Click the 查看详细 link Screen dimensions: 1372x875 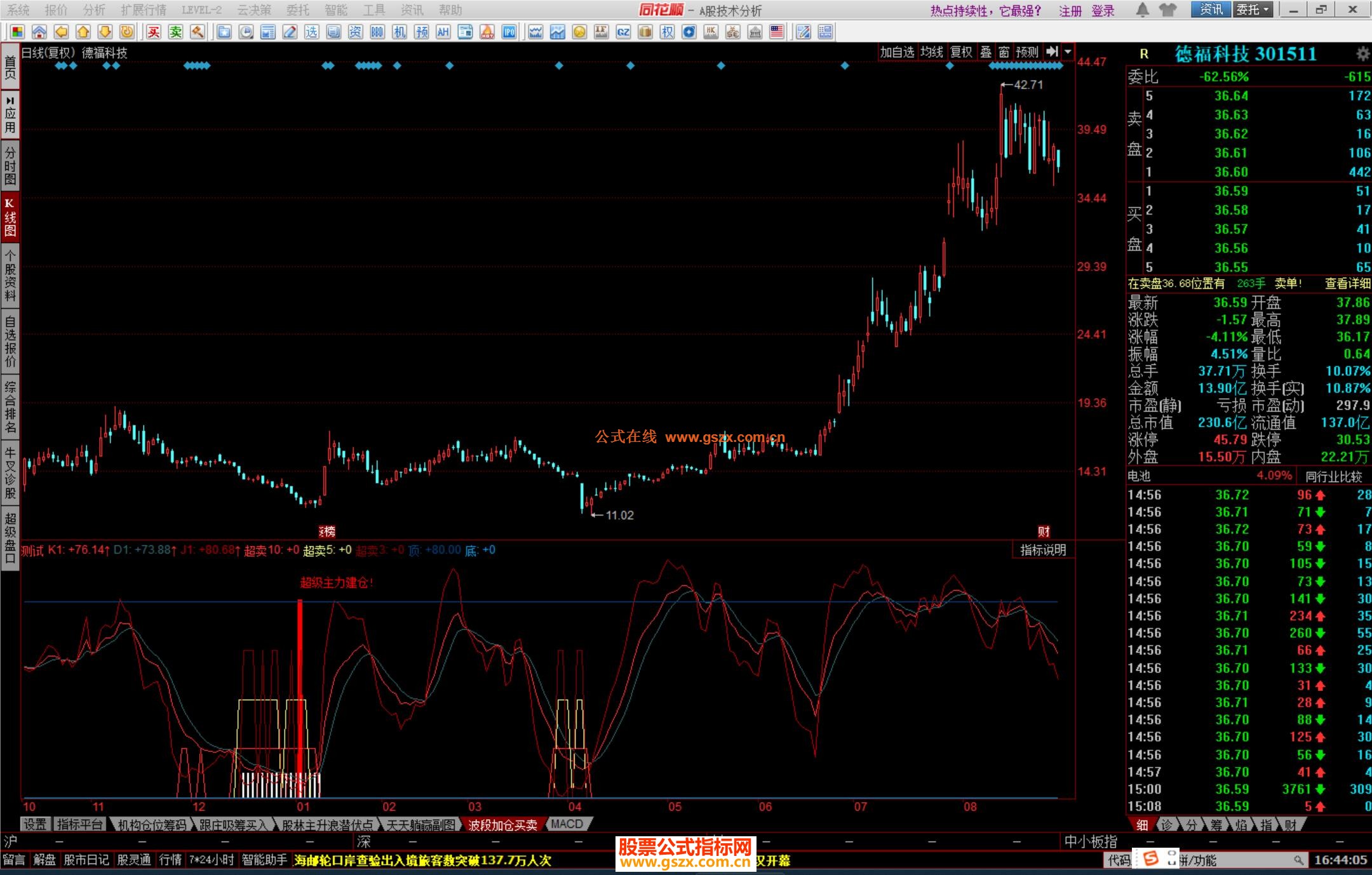click(x=1347, y=284)
